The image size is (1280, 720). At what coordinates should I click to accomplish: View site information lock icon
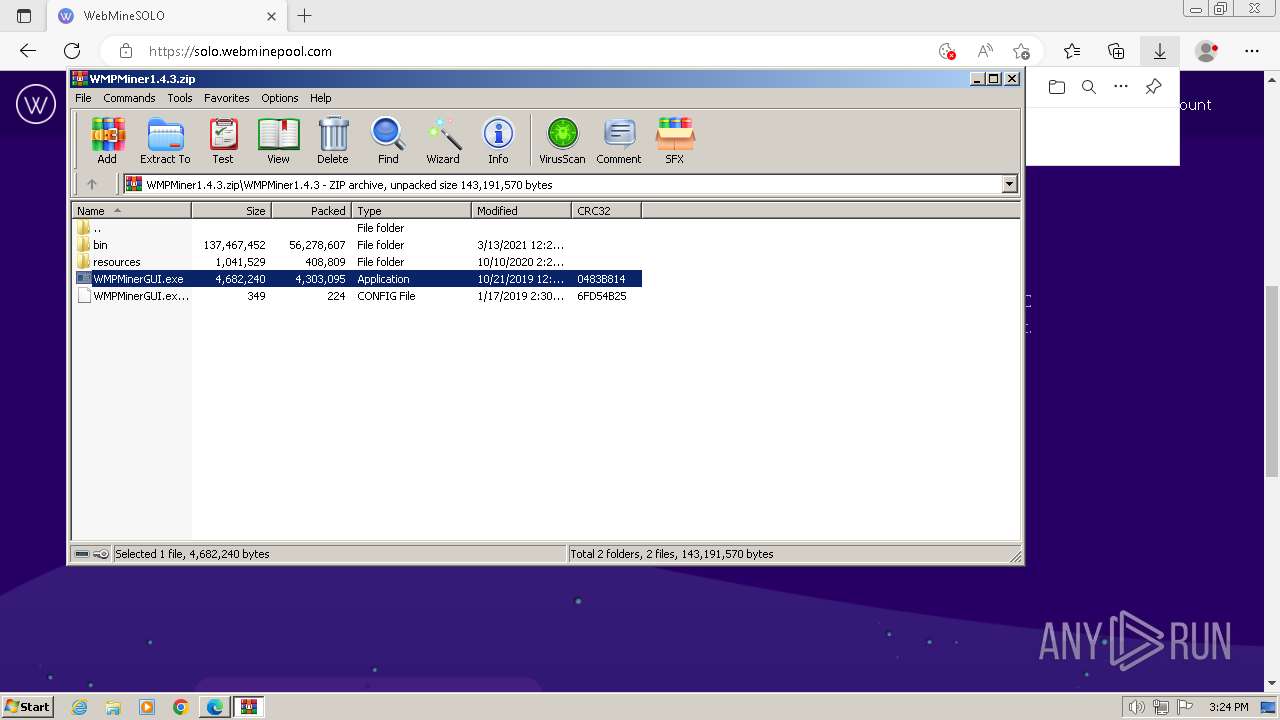point(126,51)
